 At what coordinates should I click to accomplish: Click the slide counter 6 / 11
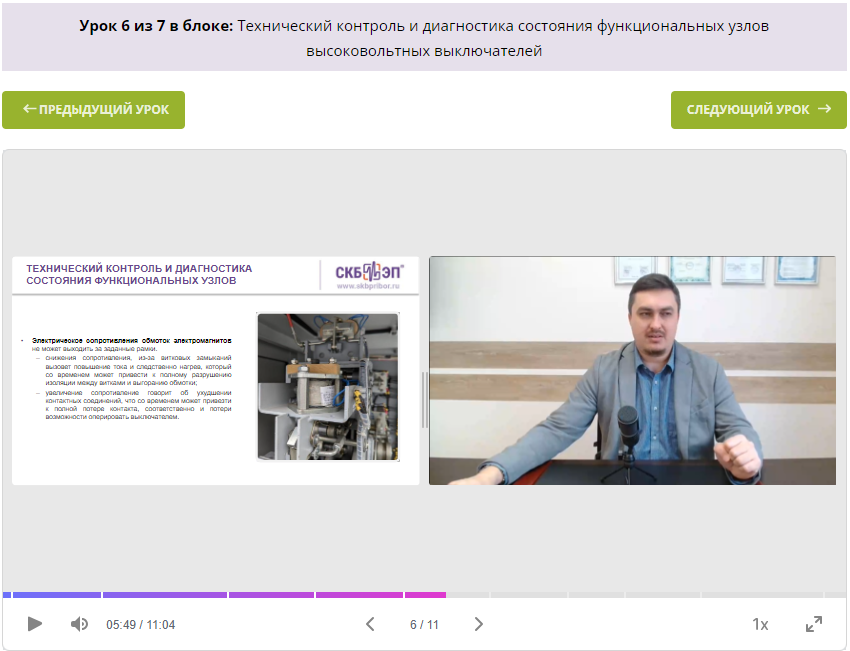coord(424,624)
